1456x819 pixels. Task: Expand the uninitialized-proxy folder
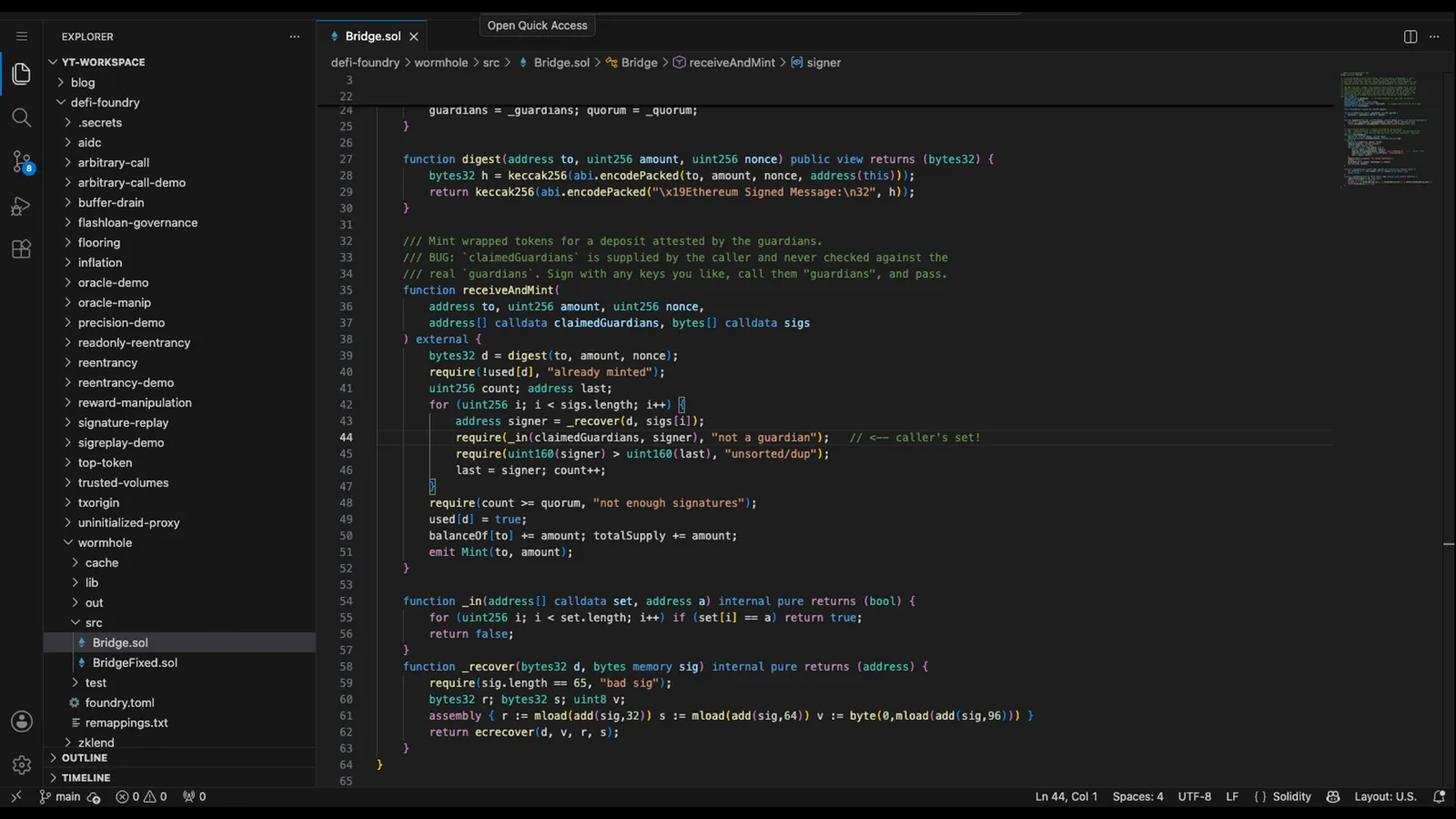[x=128, y=522]
